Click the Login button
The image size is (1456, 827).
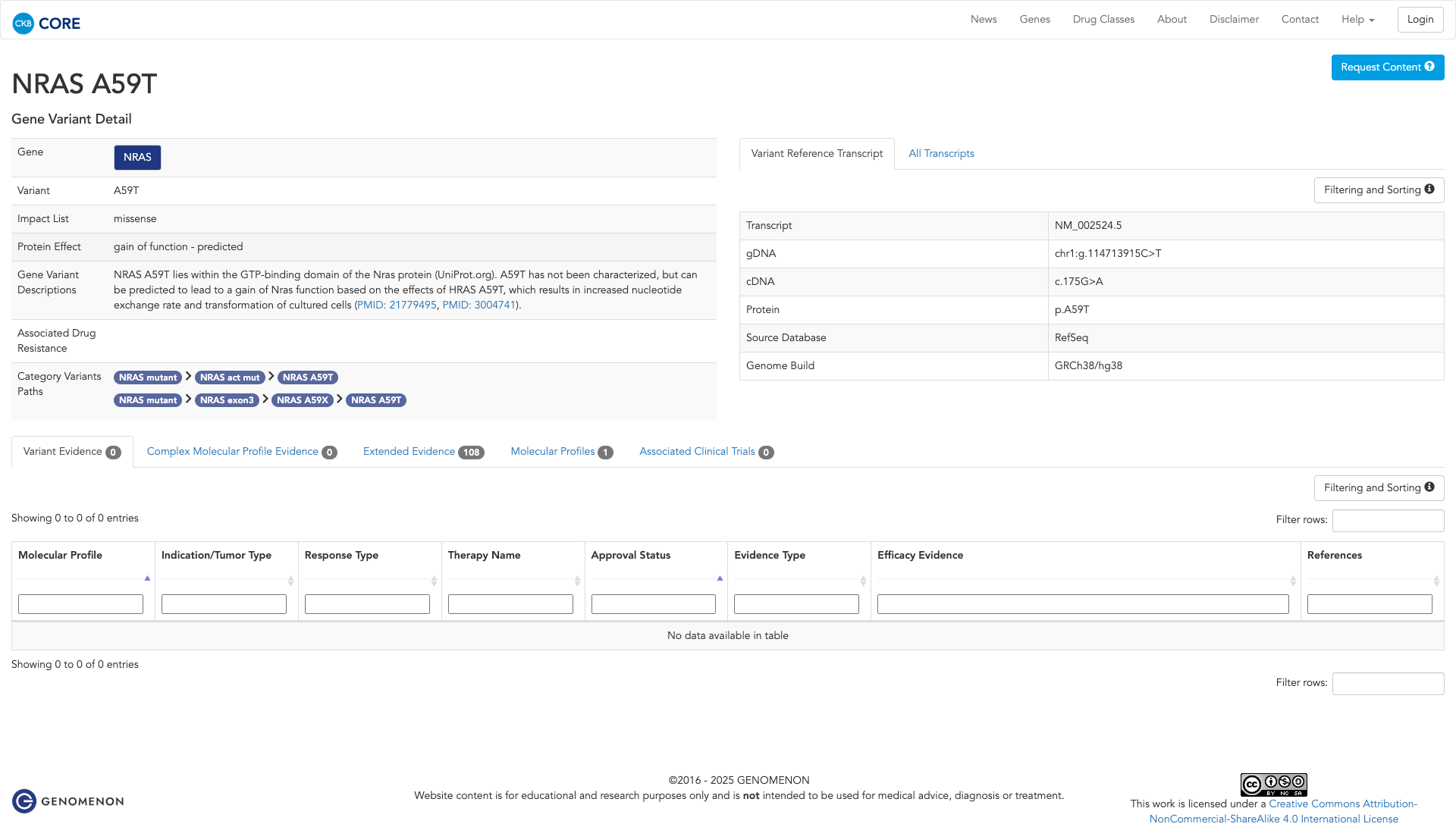coord(1420,20)
